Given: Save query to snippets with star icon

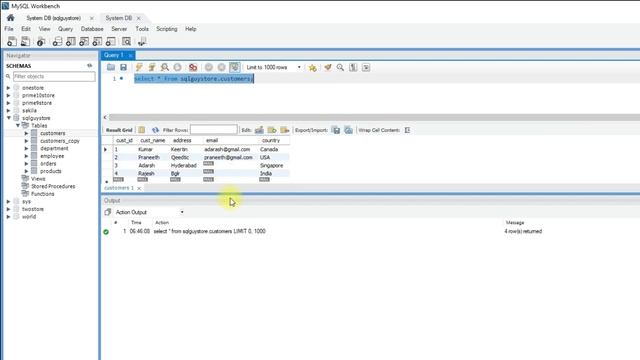Looking at the screenshot, I should point(313,67).
